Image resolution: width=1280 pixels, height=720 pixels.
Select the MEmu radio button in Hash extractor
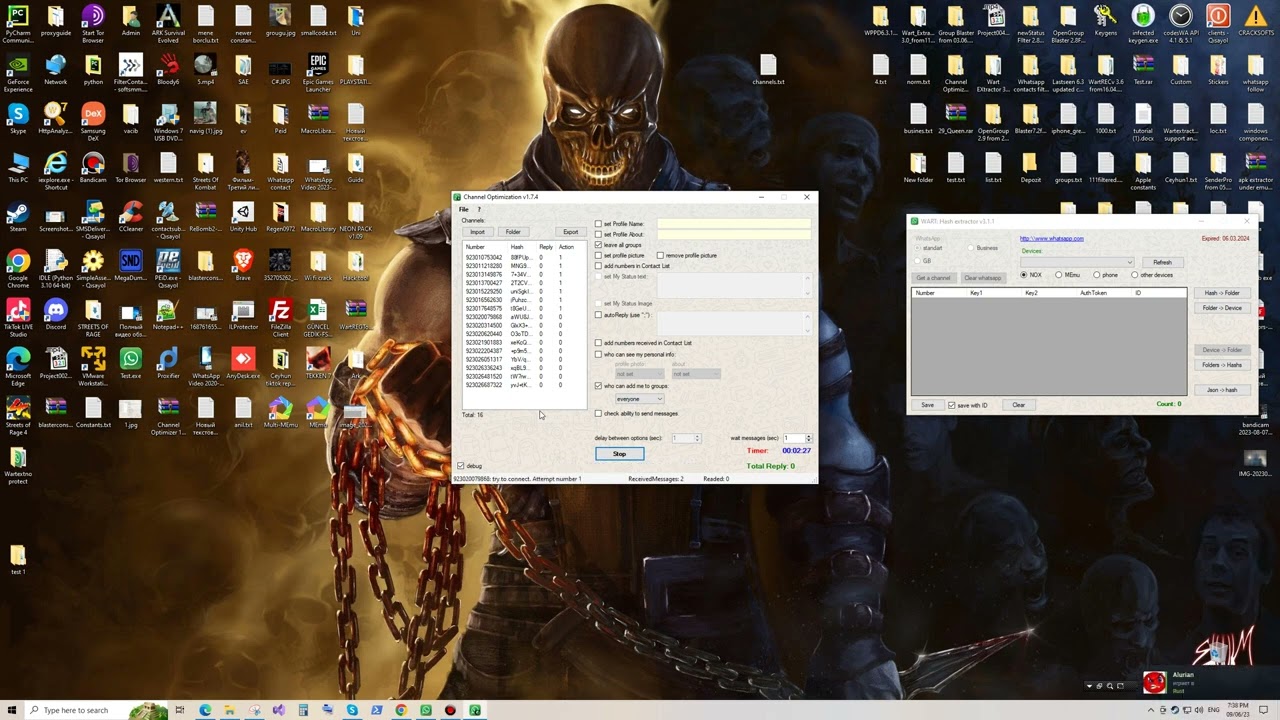point(1059,275)
